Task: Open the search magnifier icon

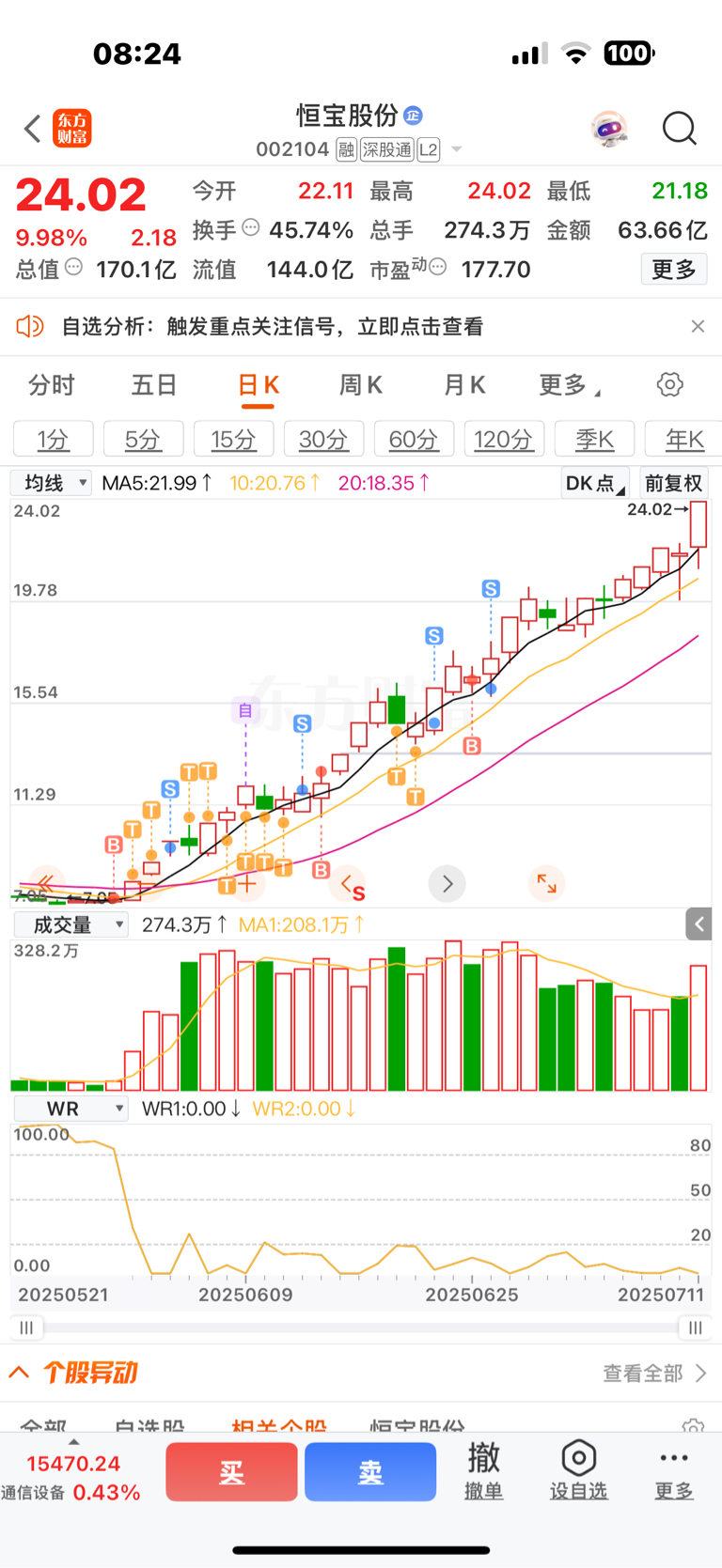Action: click(679, 128)
